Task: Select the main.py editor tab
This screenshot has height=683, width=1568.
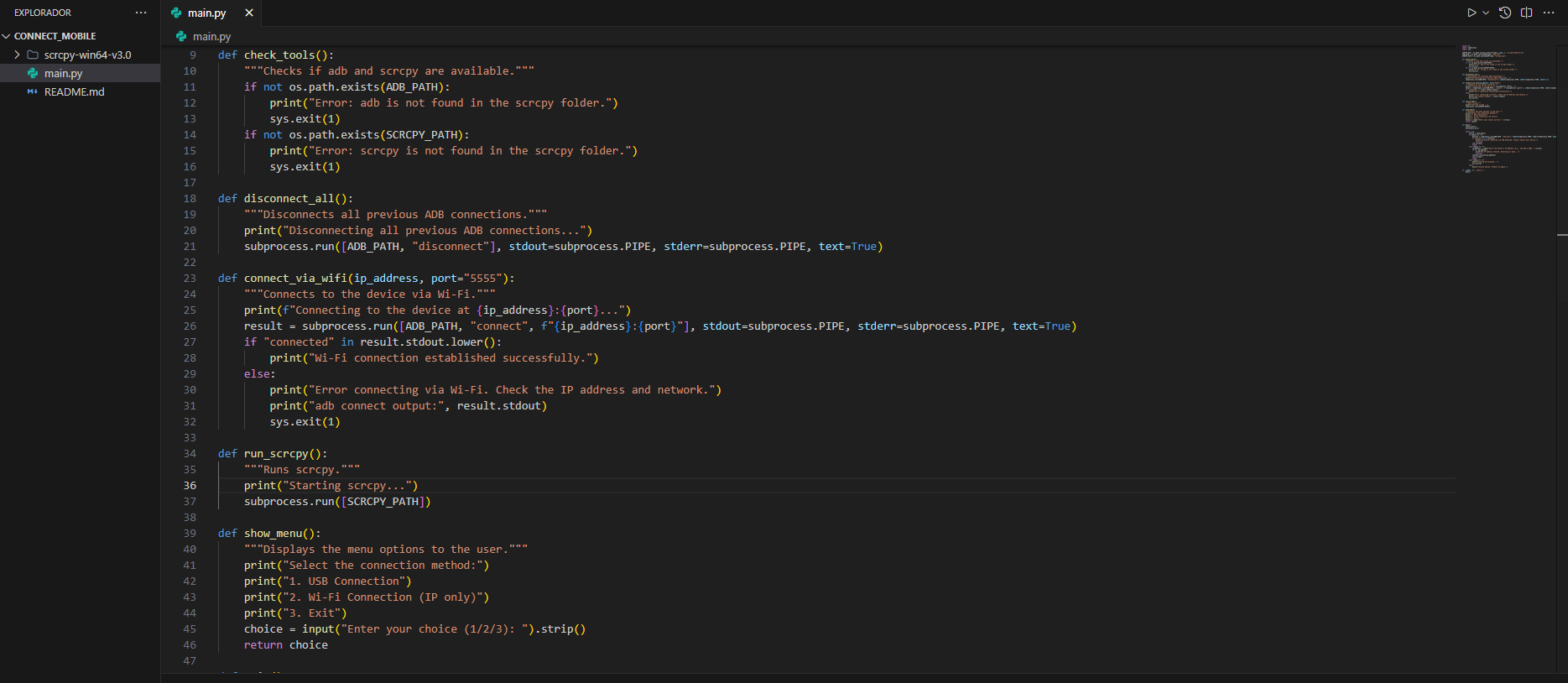Action: pyautogui.click(x=206, y=13)
